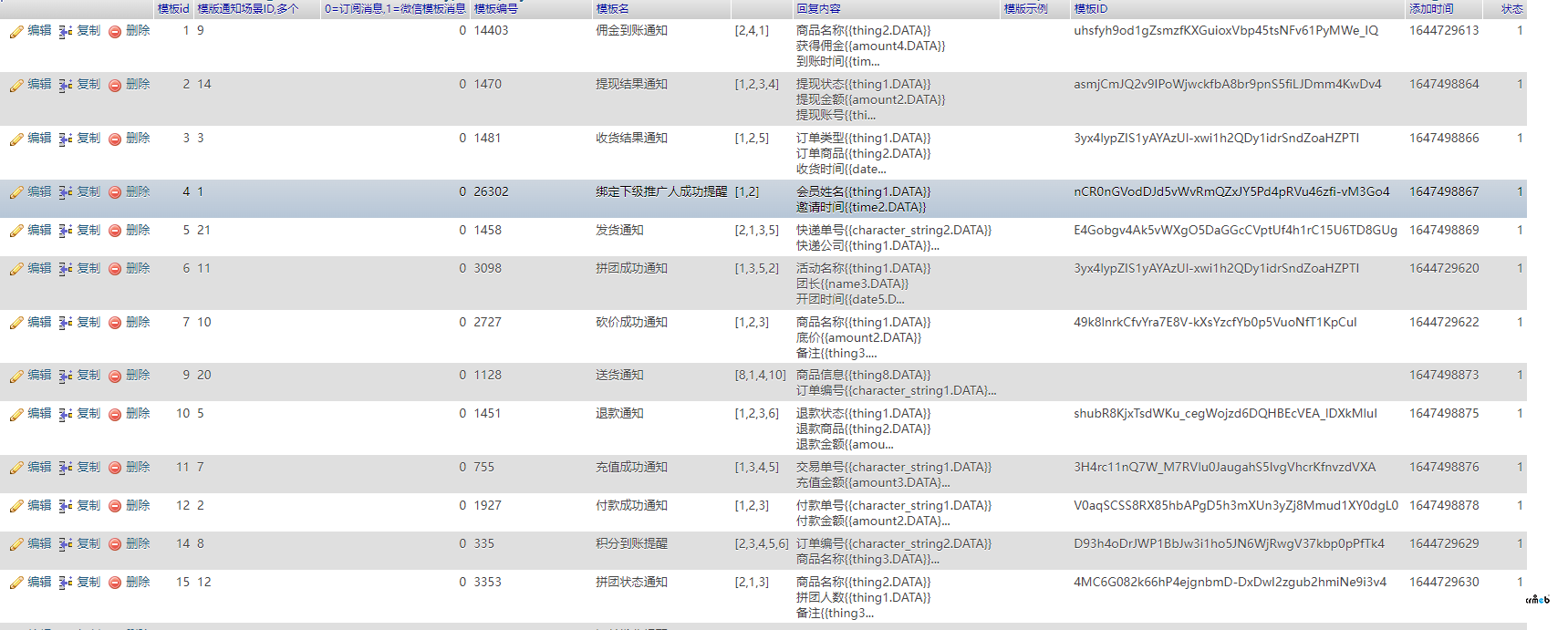
Task: Copy the 绑定下级推广人成功提醒 row
Action: point(66,193)
